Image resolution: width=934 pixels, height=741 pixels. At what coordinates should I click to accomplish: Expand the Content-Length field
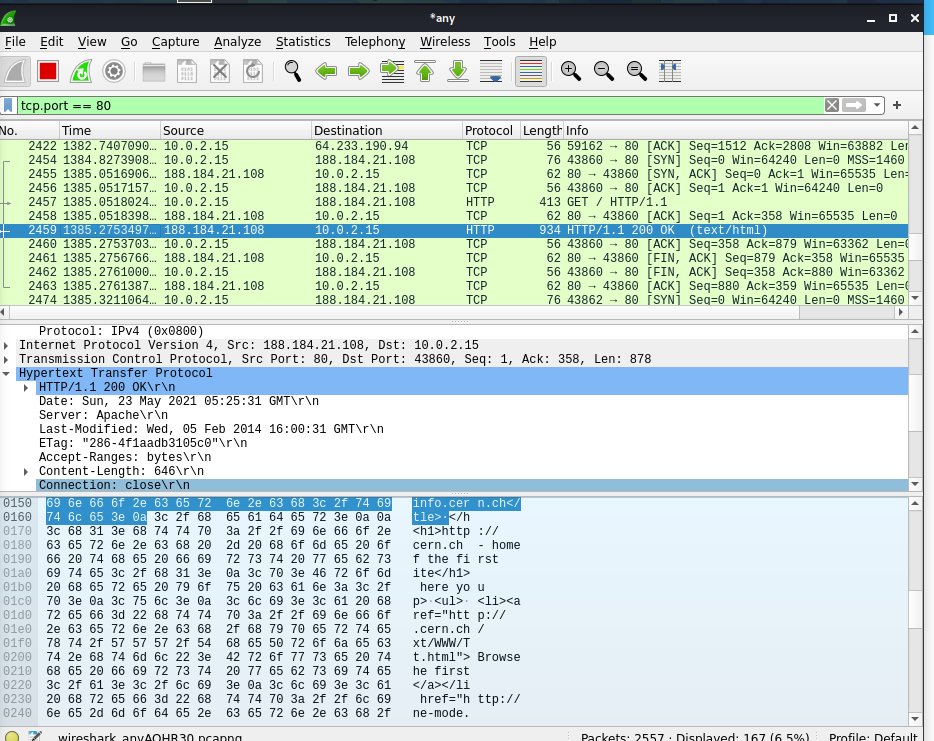(26, 471)
